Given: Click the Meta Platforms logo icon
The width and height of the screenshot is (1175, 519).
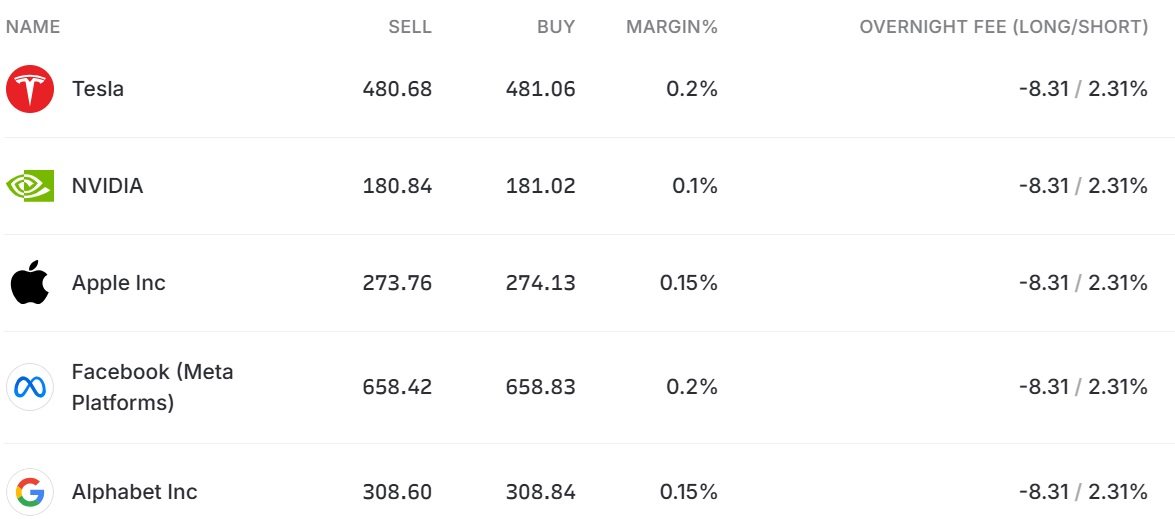Looking at the screenshot, I should tap(30, 387).
